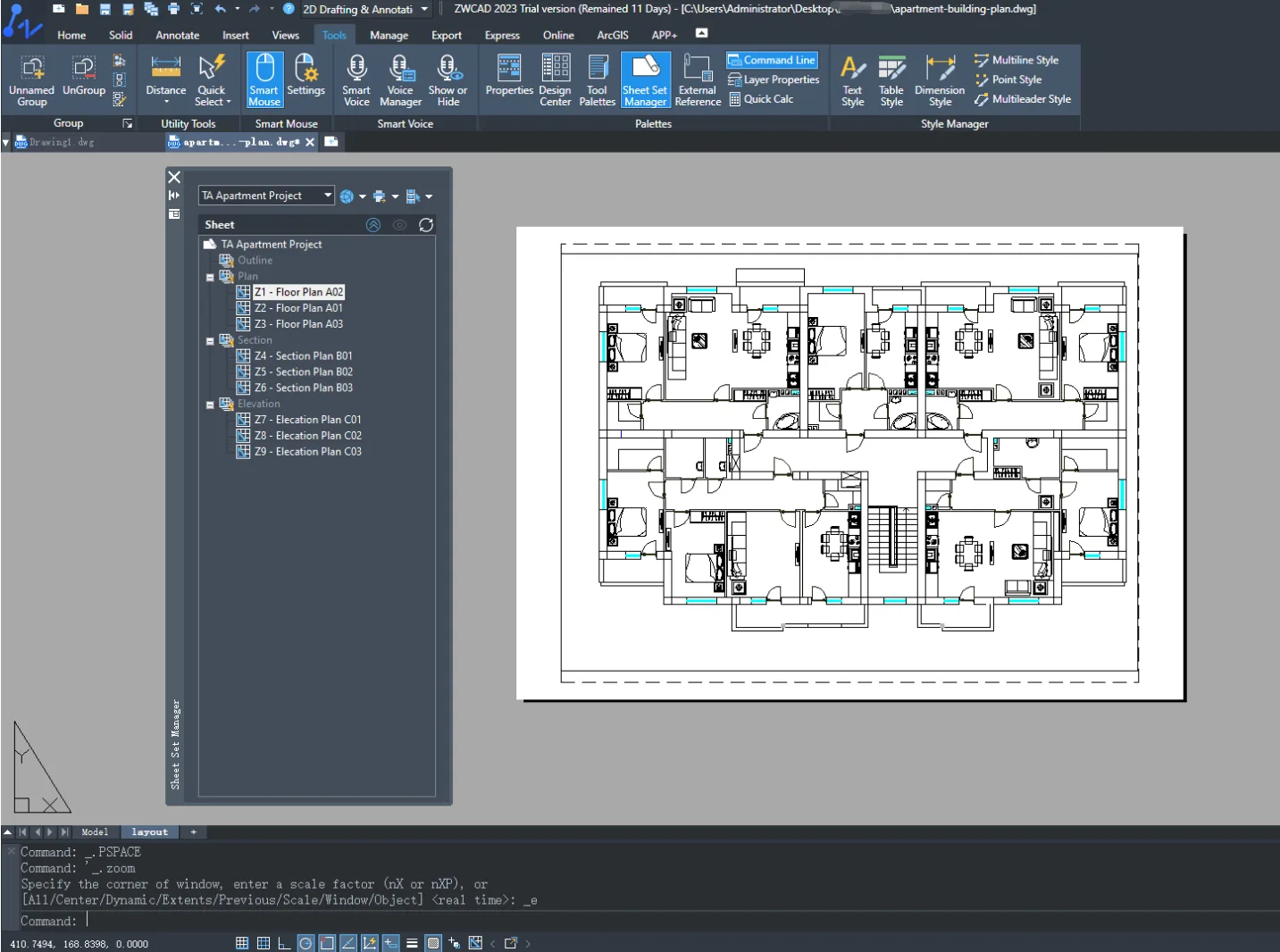This screenshot has width=1280, height=952.
Task: Open Smart Voice microphone tool
Action: [356, 79]
